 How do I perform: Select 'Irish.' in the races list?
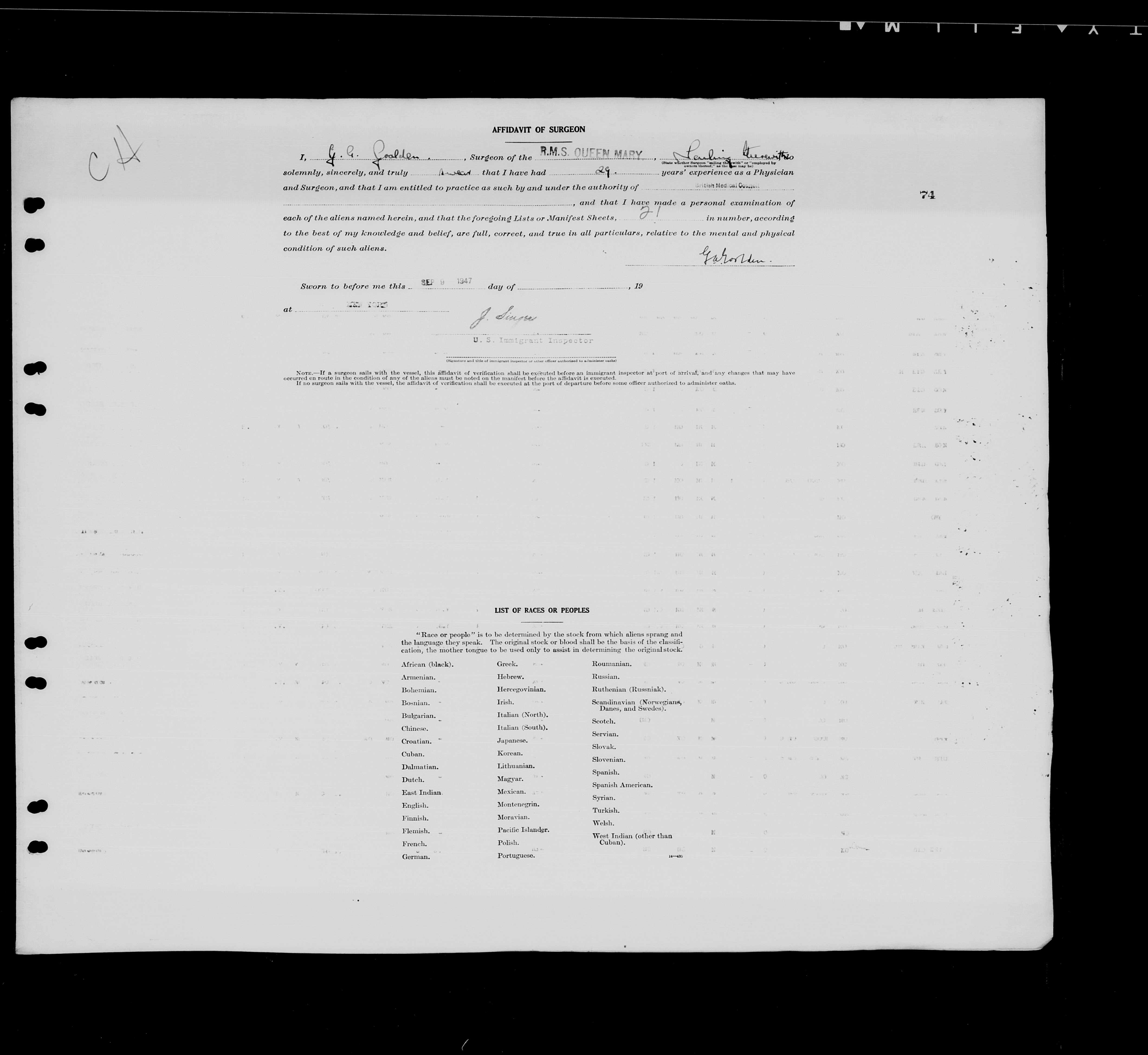pyautogui.click(x=506, y=702)
